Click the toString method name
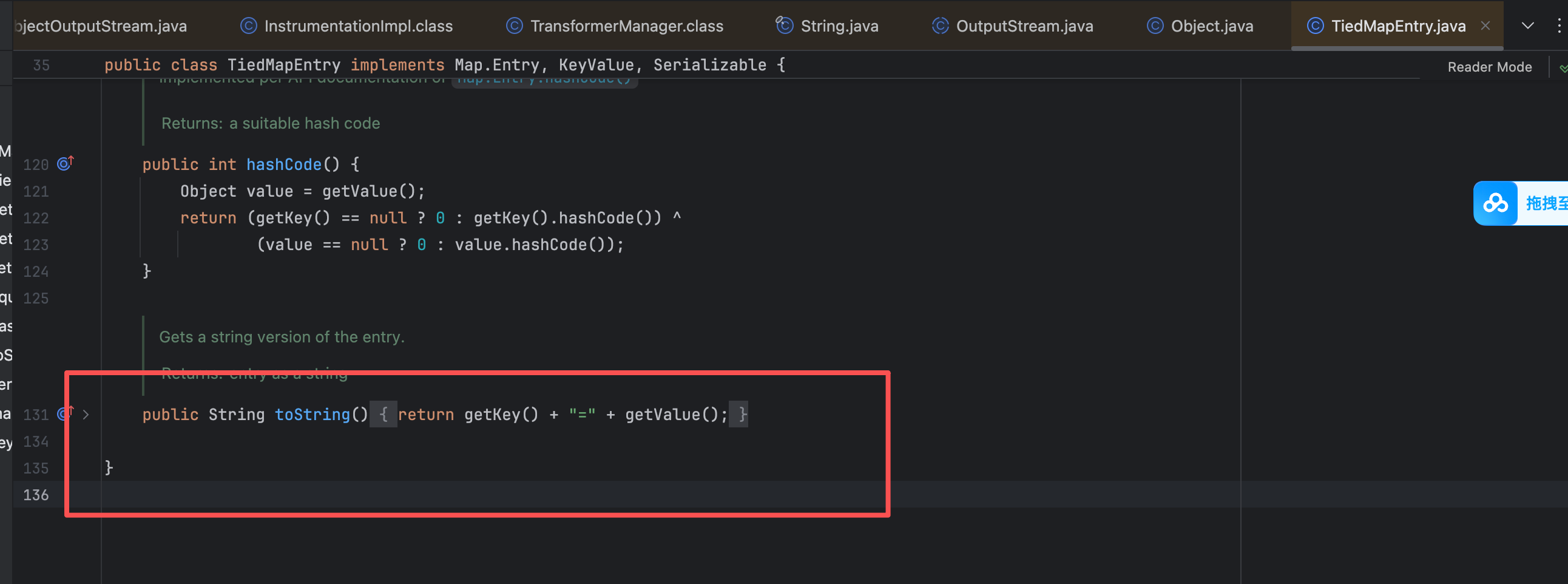The height and width of the screenshot is (584, 1568). (313, 415)
